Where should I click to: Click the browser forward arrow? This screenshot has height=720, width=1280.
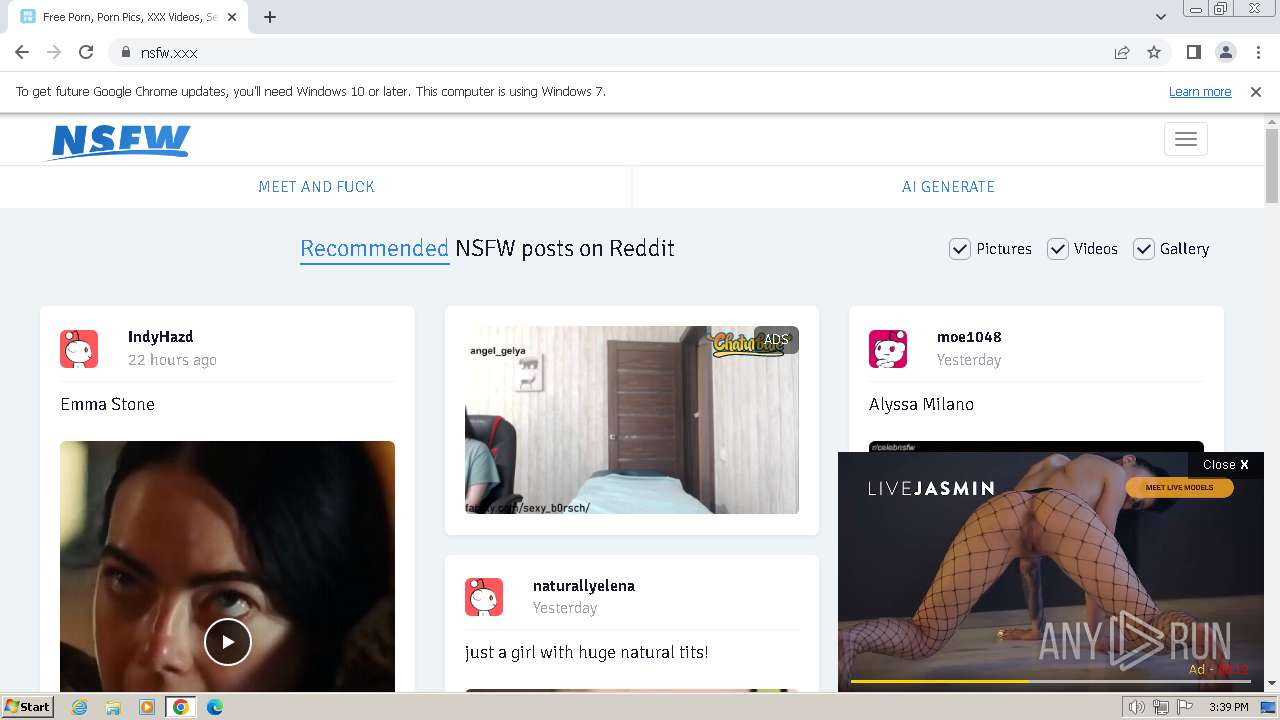click(x=54, y=52)
